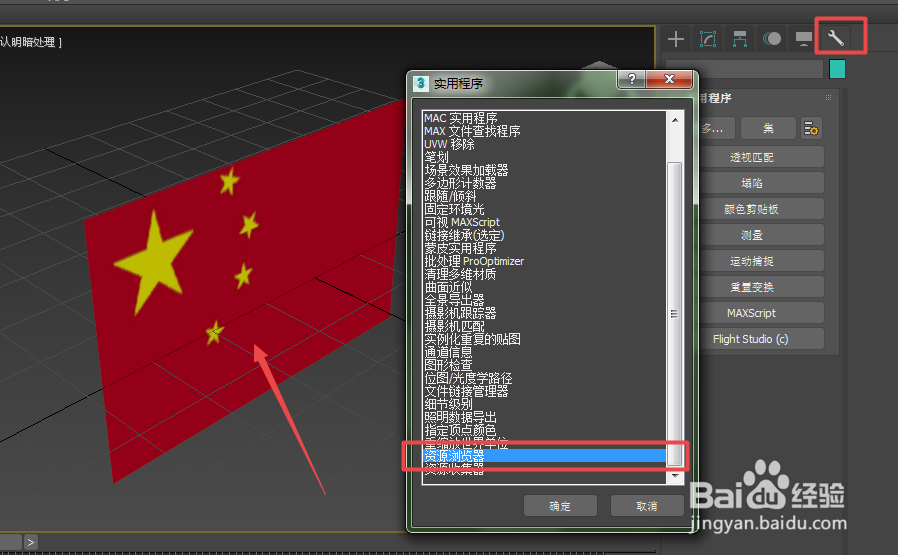Click the partially visible 多... more button

tap(716, 128)
